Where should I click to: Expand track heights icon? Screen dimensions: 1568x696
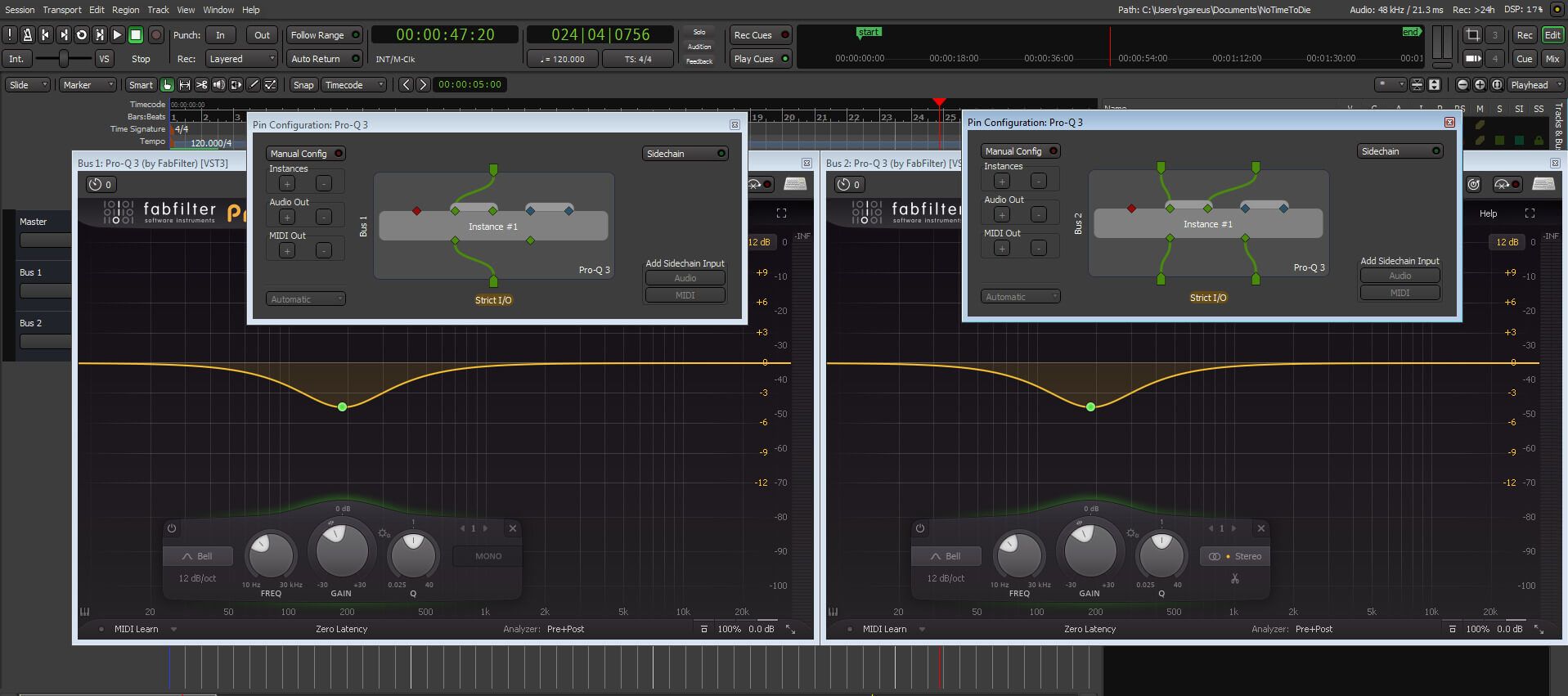[x=1434, y=85]
